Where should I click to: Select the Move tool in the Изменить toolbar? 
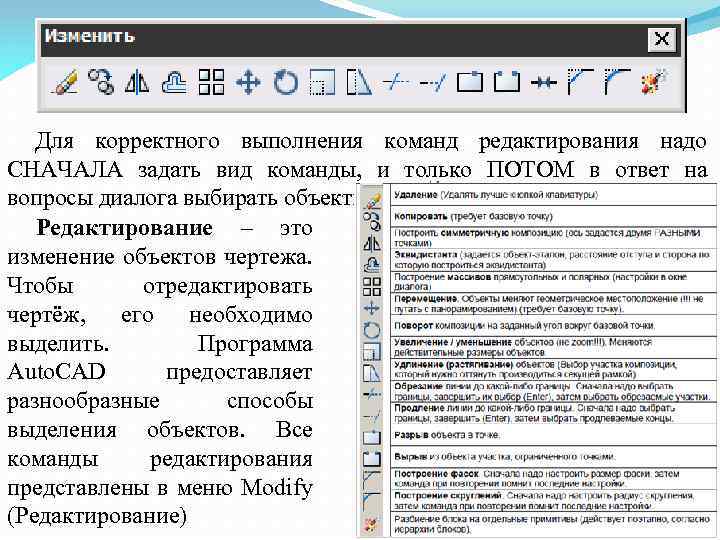point(248,82)
